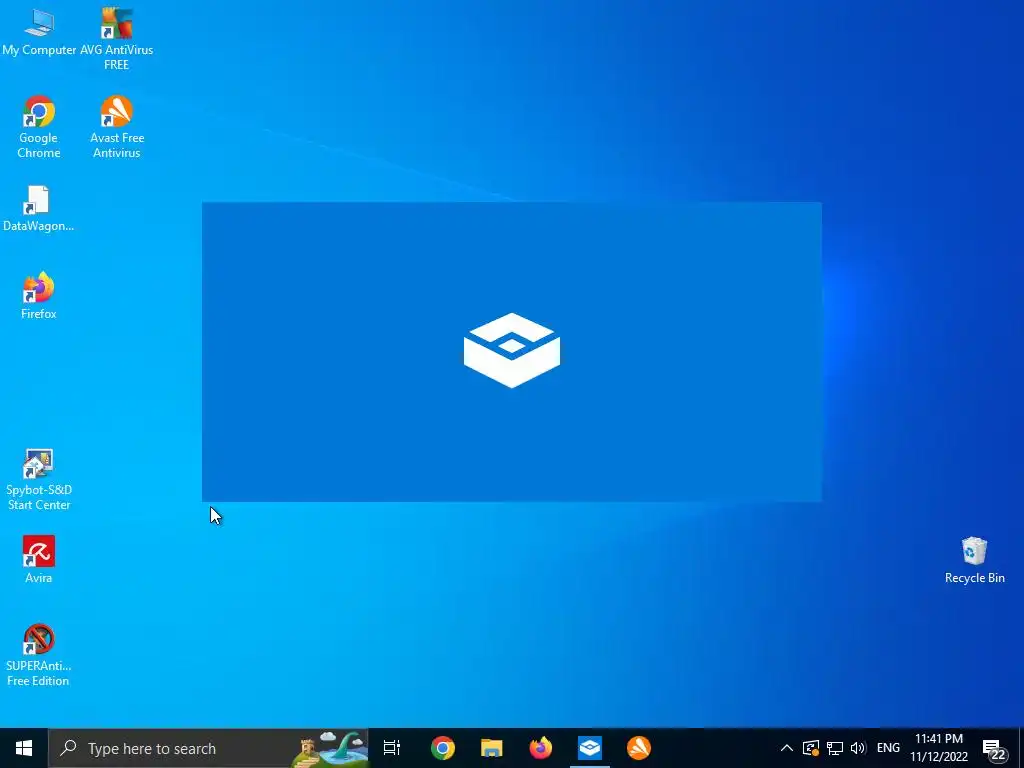Select the Recycle Bin icon

(x=974, y=560)
